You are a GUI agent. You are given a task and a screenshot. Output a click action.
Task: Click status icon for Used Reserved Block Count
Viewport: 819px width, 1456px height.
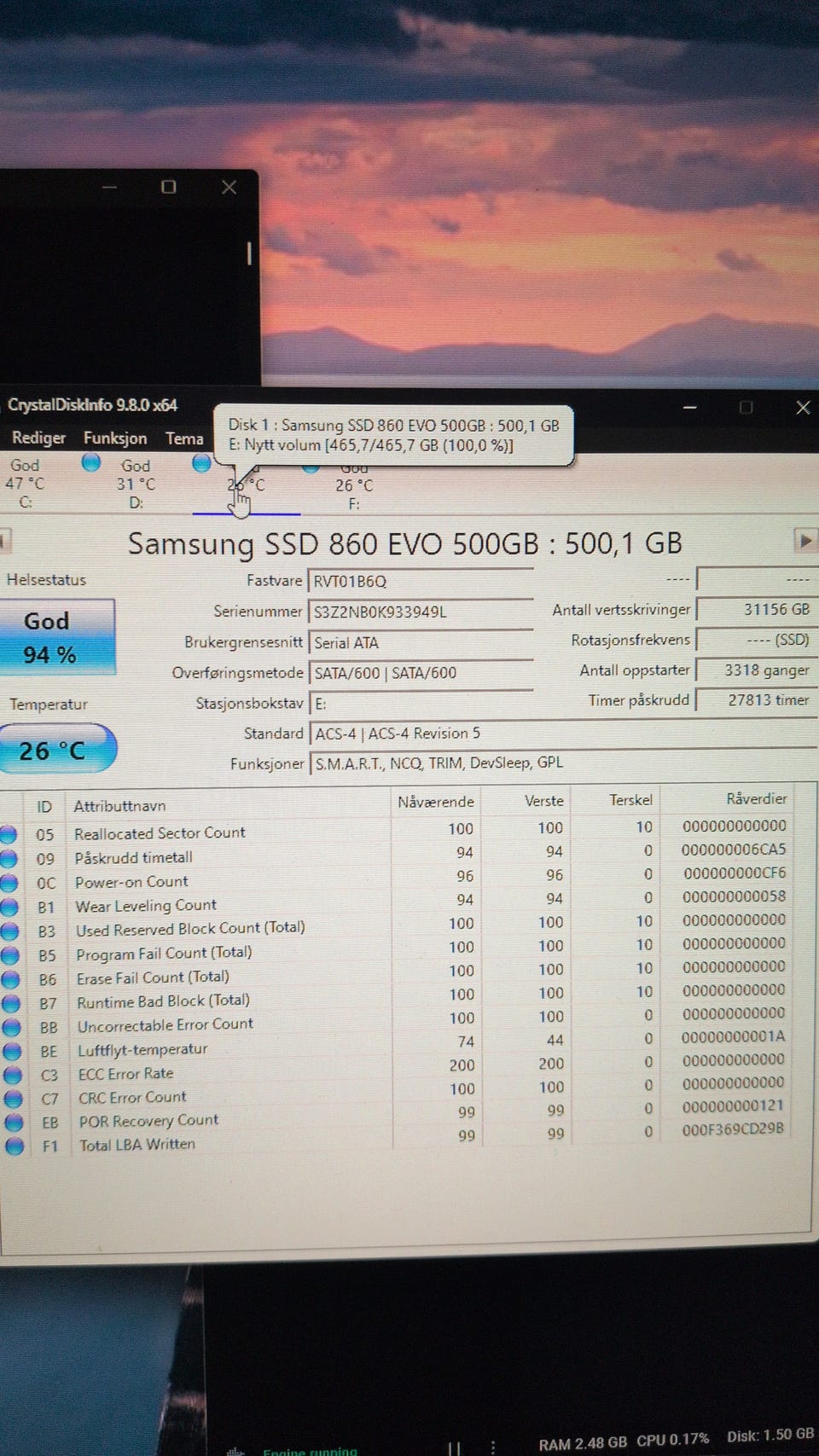click(10, 931)
